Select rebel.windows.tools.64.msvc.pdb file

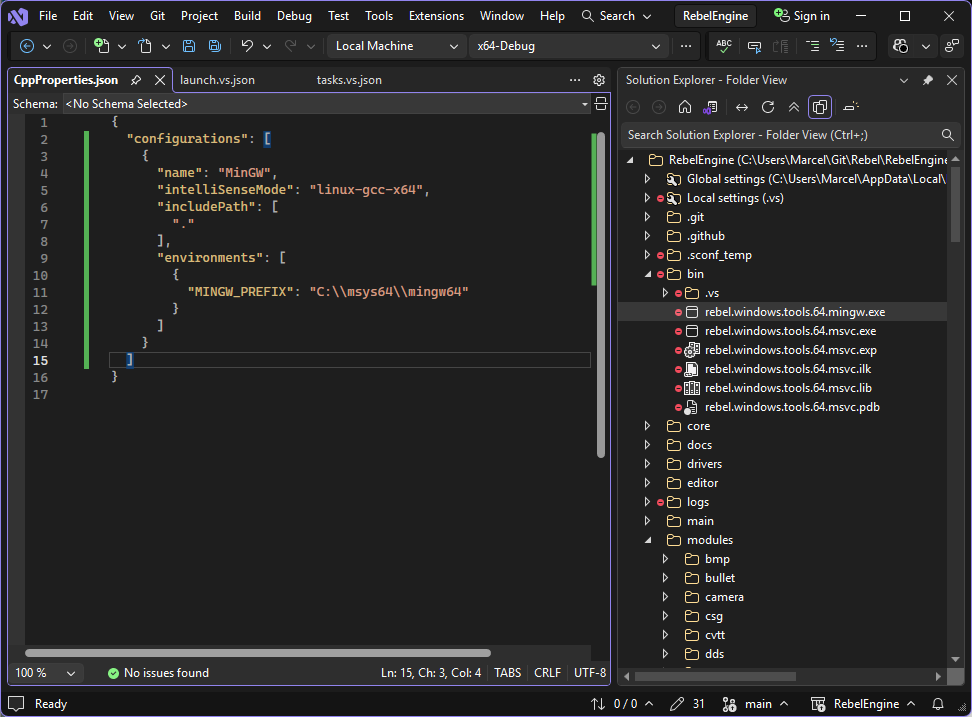[x=792, y=407]
